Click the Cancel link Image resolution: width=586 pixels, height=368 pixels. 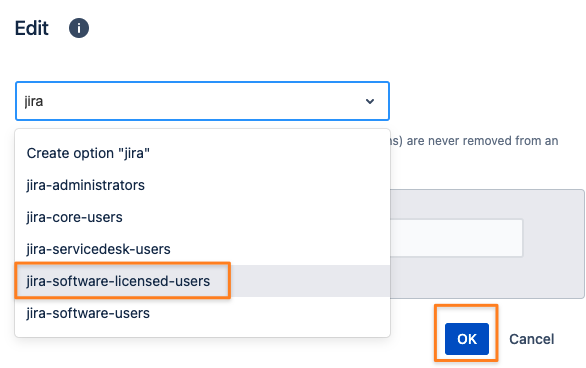[x=531, y=339]
